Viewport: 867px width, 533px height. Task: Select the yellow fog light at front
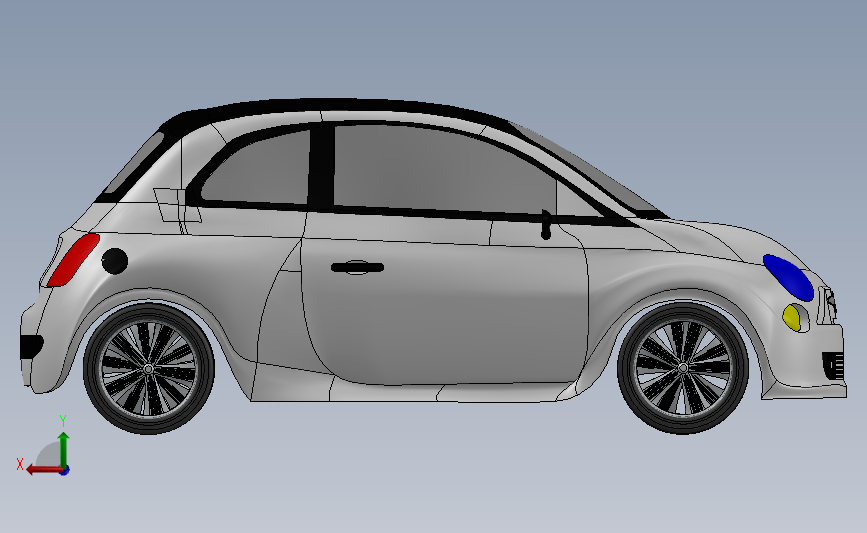(792, 318)
